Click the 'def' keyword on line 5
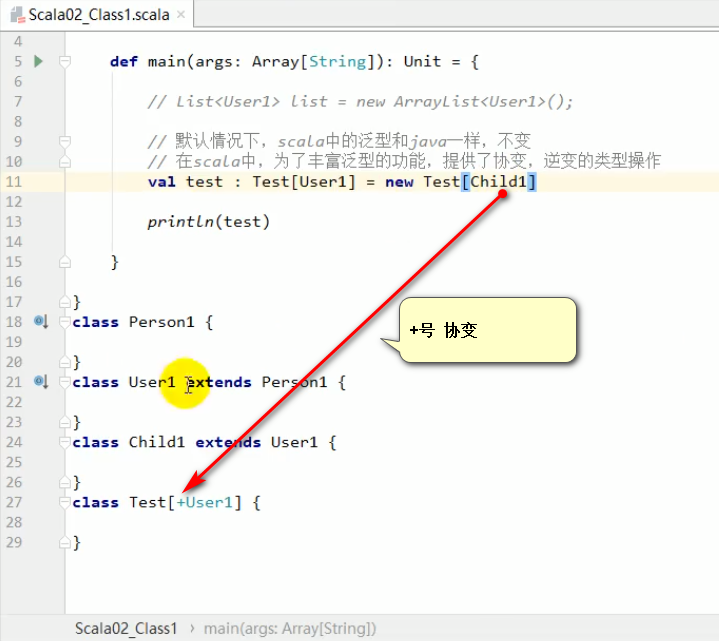The height and width of the screenshot is (641, 719). 124,61
